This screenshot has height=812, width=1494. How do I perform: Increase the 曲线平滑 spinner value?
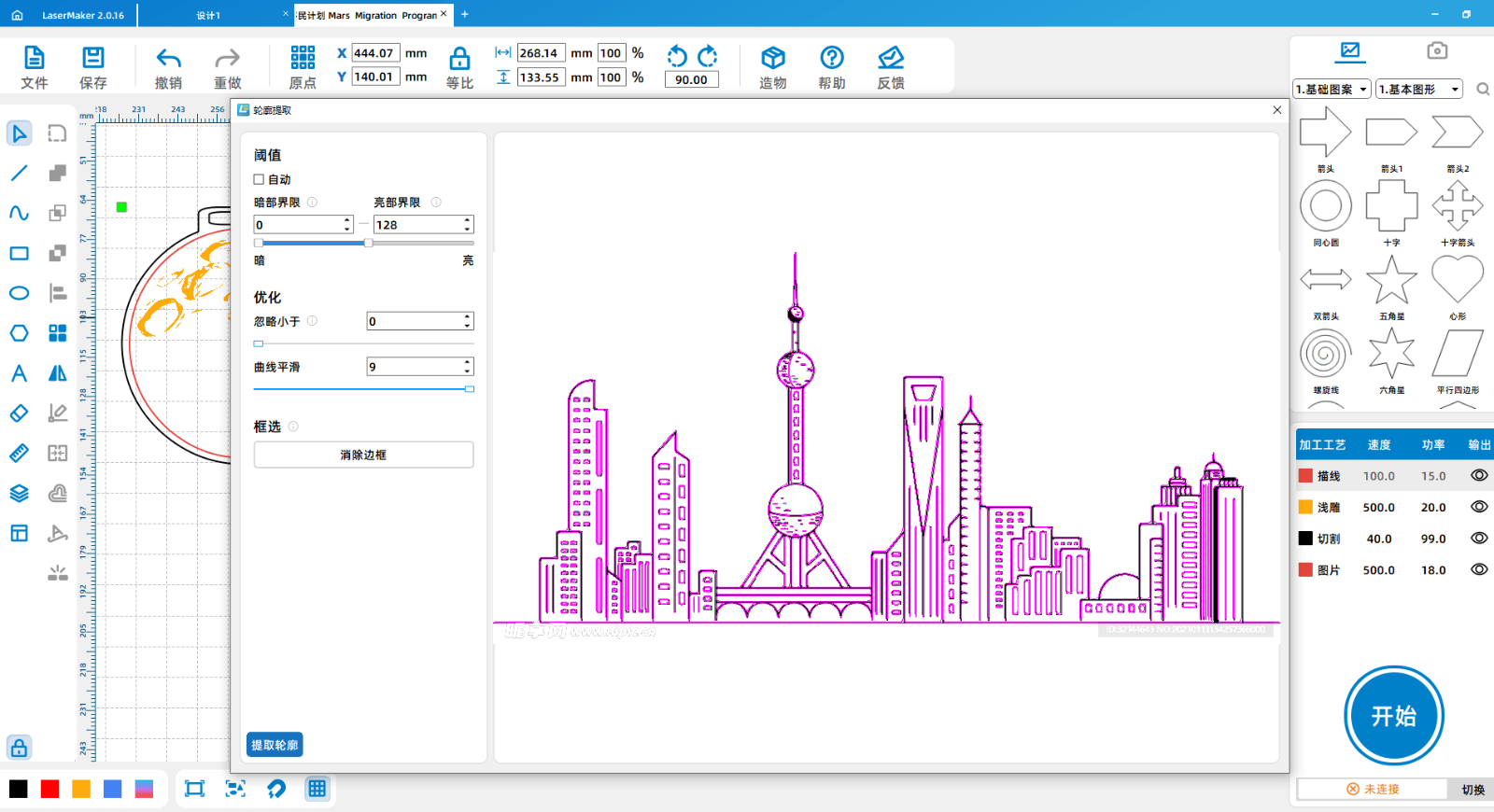[x=468, y=362]
